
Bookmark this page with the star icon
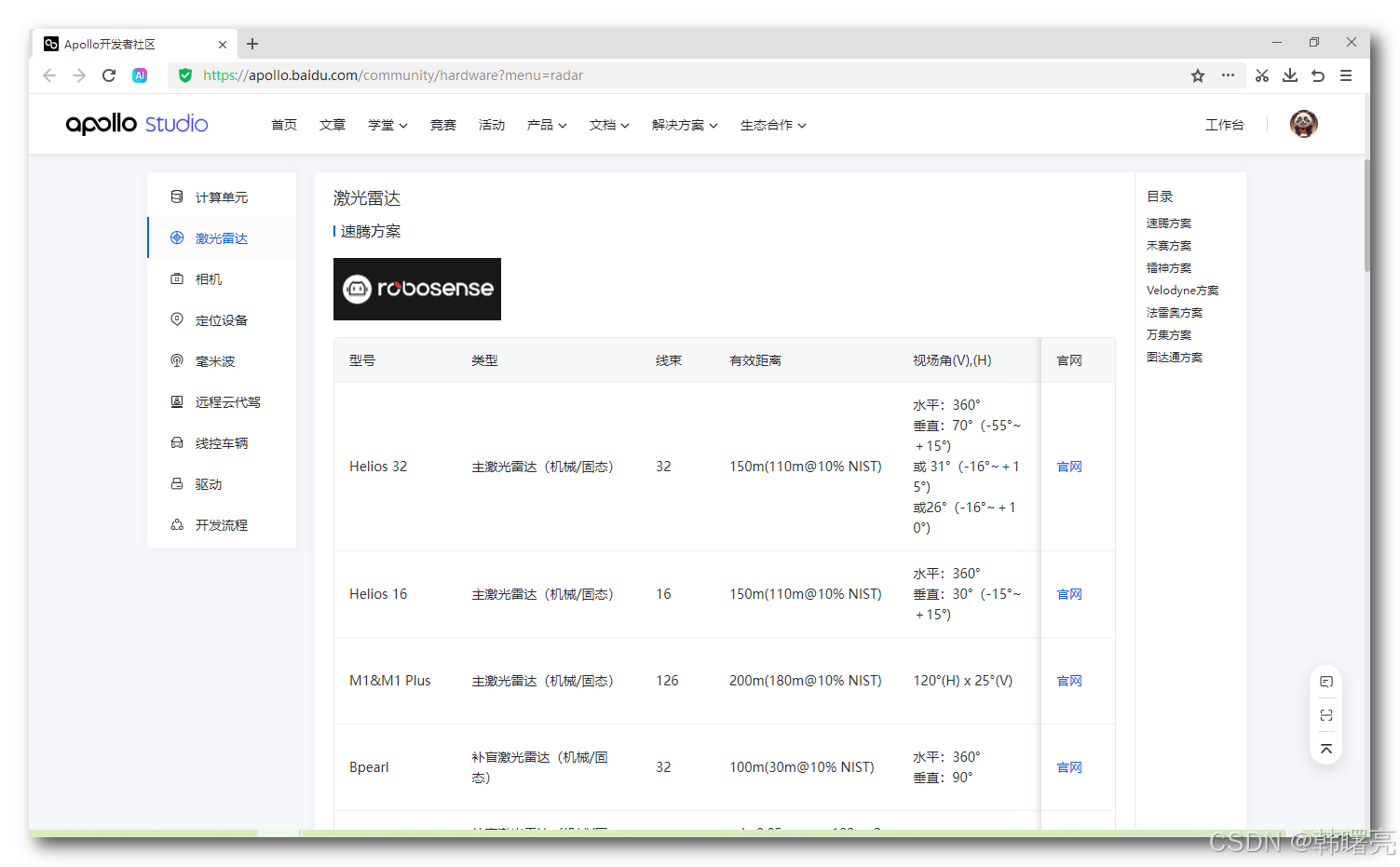click(1198, 75)
